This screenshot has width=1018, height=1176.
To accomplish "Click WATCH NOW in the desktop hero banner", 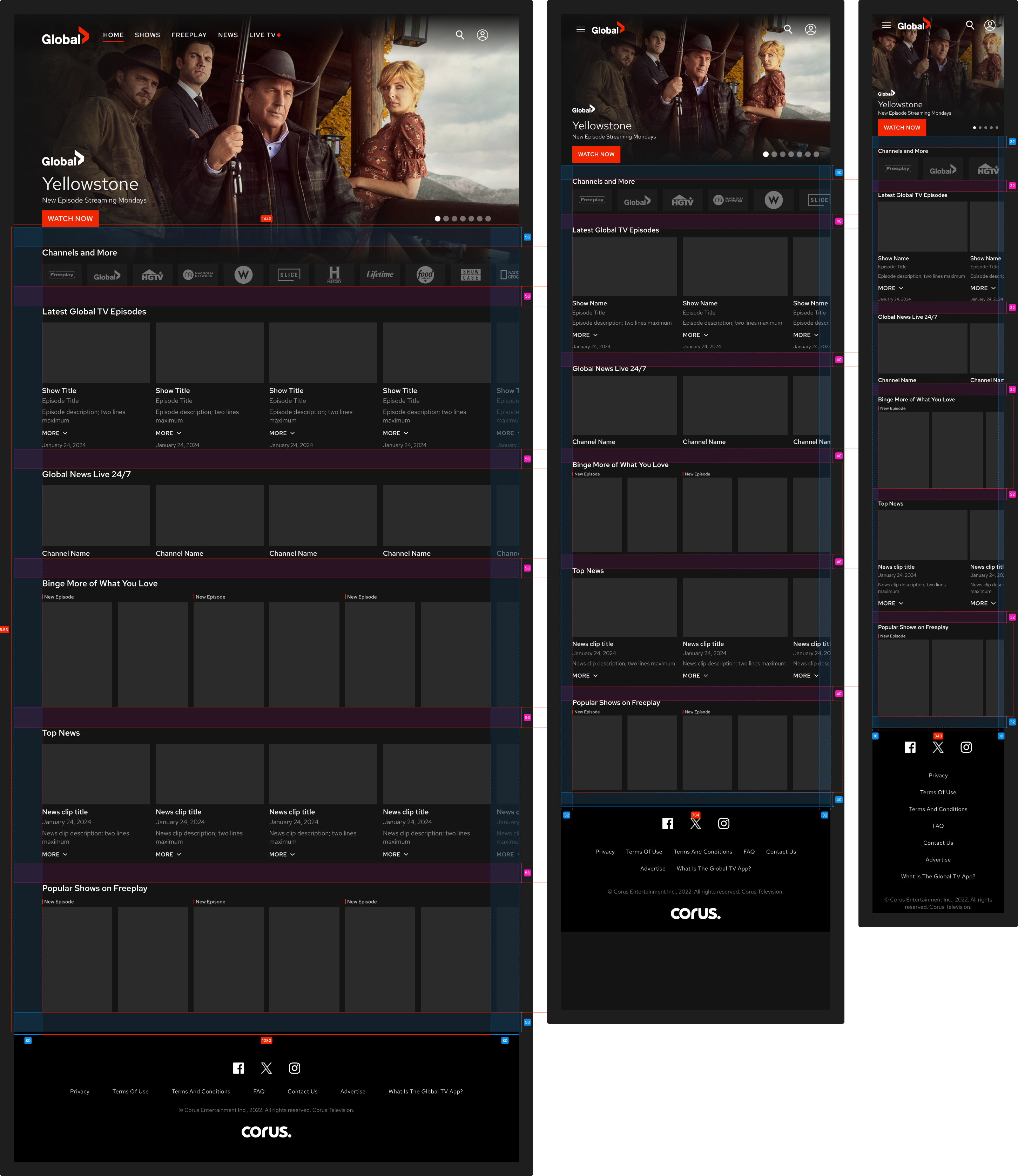I will pyautogui.click(x=70, y=219).
